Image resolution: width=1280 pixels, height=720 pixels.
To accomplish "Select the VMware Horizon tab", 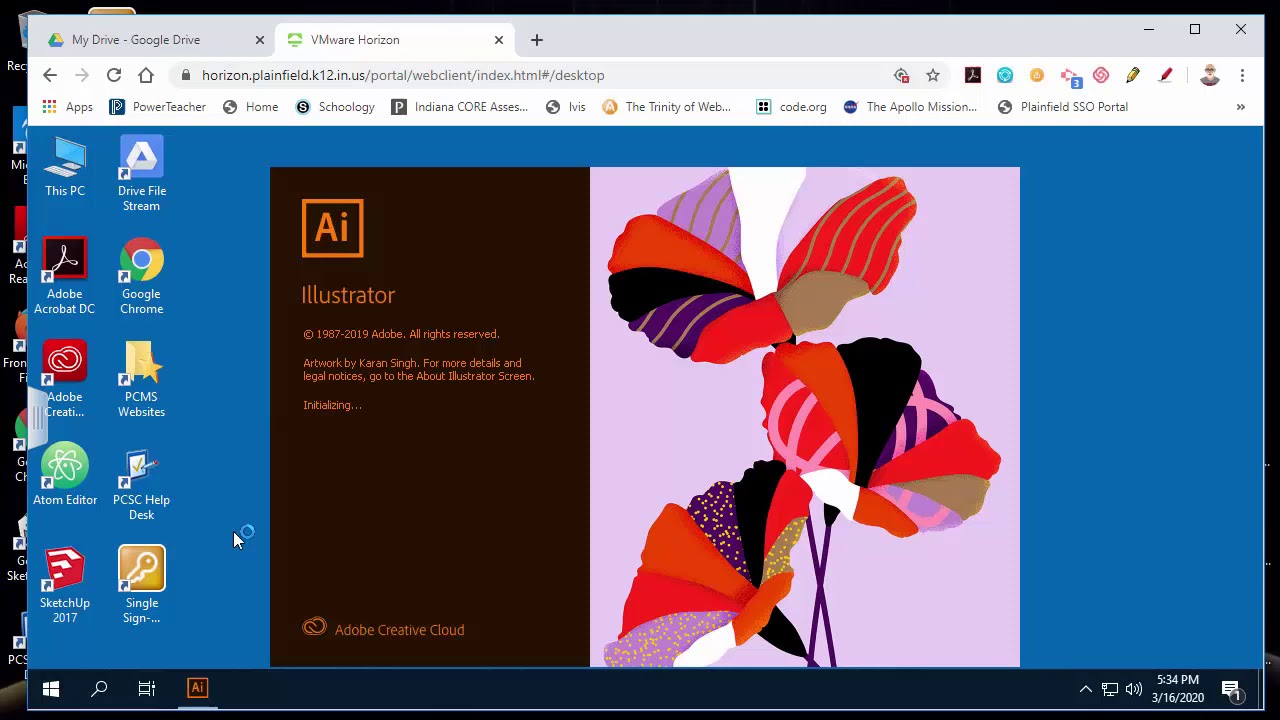I will tap(396, 40).
